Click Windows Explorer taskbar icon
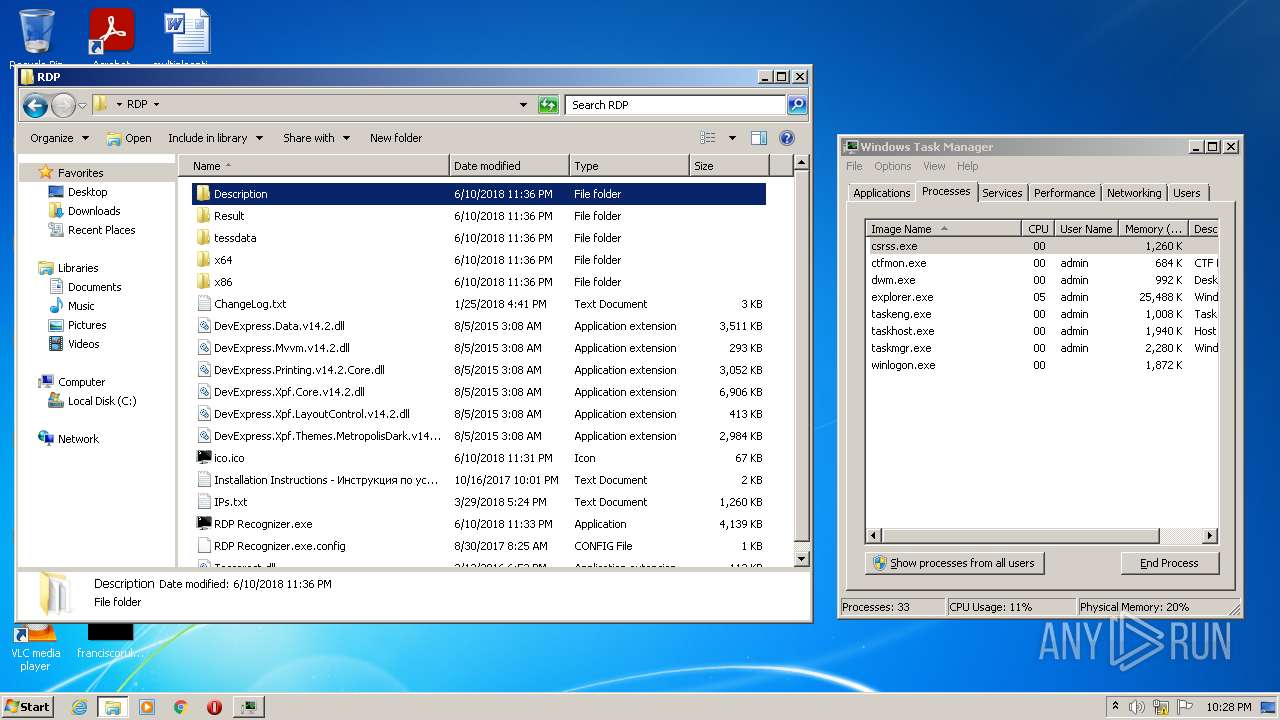The image size is (1280, 720). click(x=112, y=707)
